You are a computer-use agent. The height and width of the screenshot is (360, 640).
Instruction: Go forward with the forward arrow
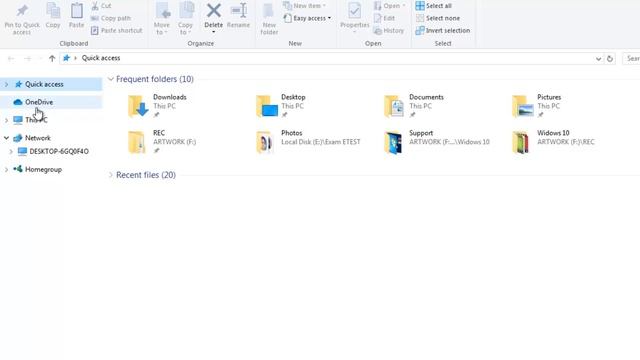[28, 59]
